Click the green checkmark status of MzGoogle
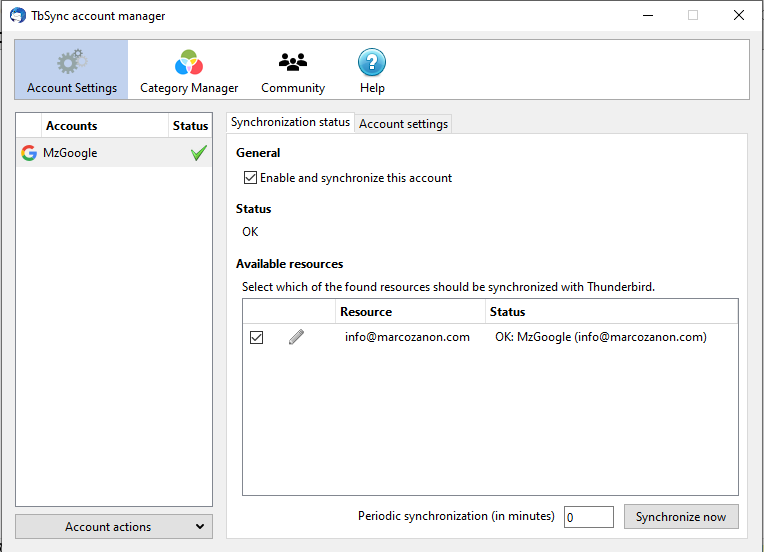Image resolution: width=764 pixels, height=552 pixels. [x=199, y=153]
